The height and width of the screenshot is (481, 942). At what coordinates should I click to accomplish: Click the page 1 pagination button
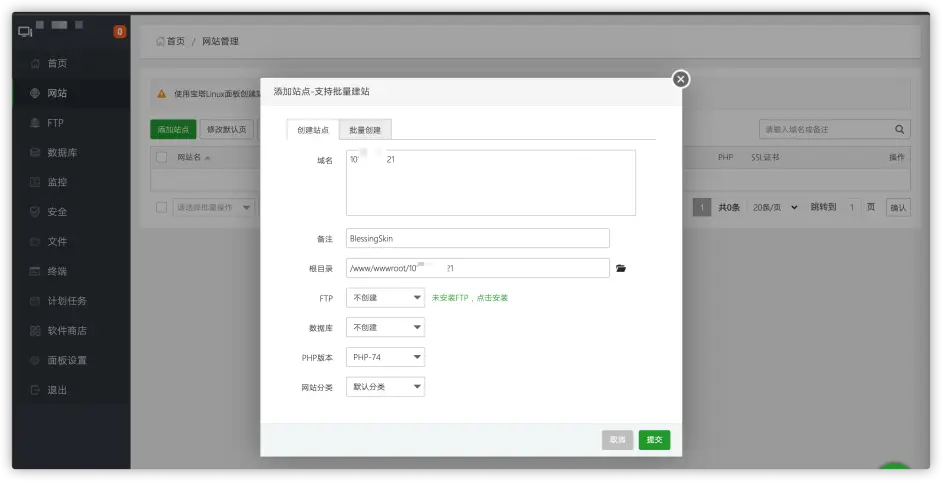pyautogui.click(x=702, y=208)
